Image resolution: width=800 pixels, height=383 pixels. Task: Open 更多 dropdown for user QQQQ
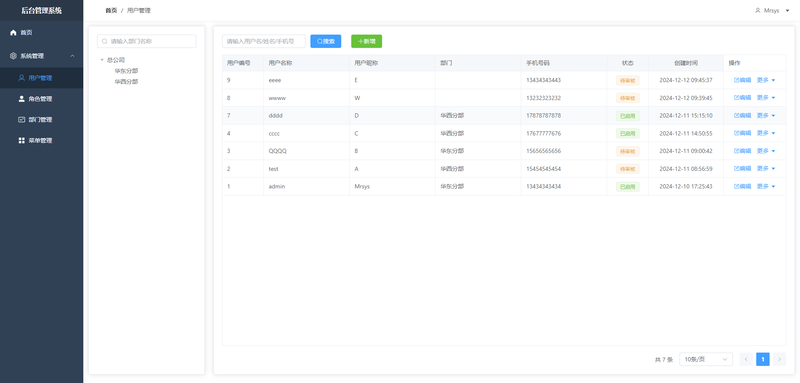(x=766, y=151)
